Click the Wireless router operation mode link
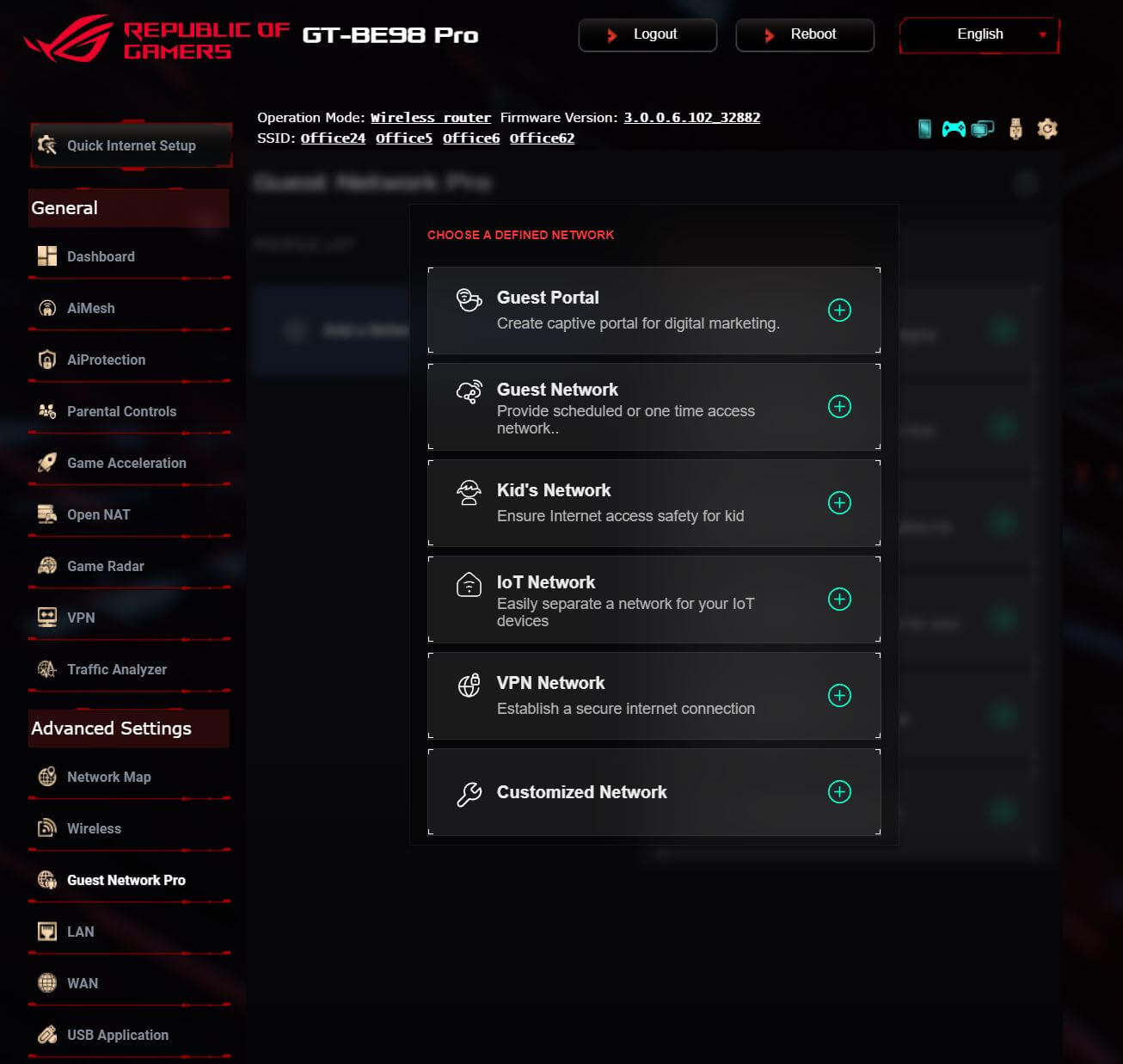 tap(431, 117)
